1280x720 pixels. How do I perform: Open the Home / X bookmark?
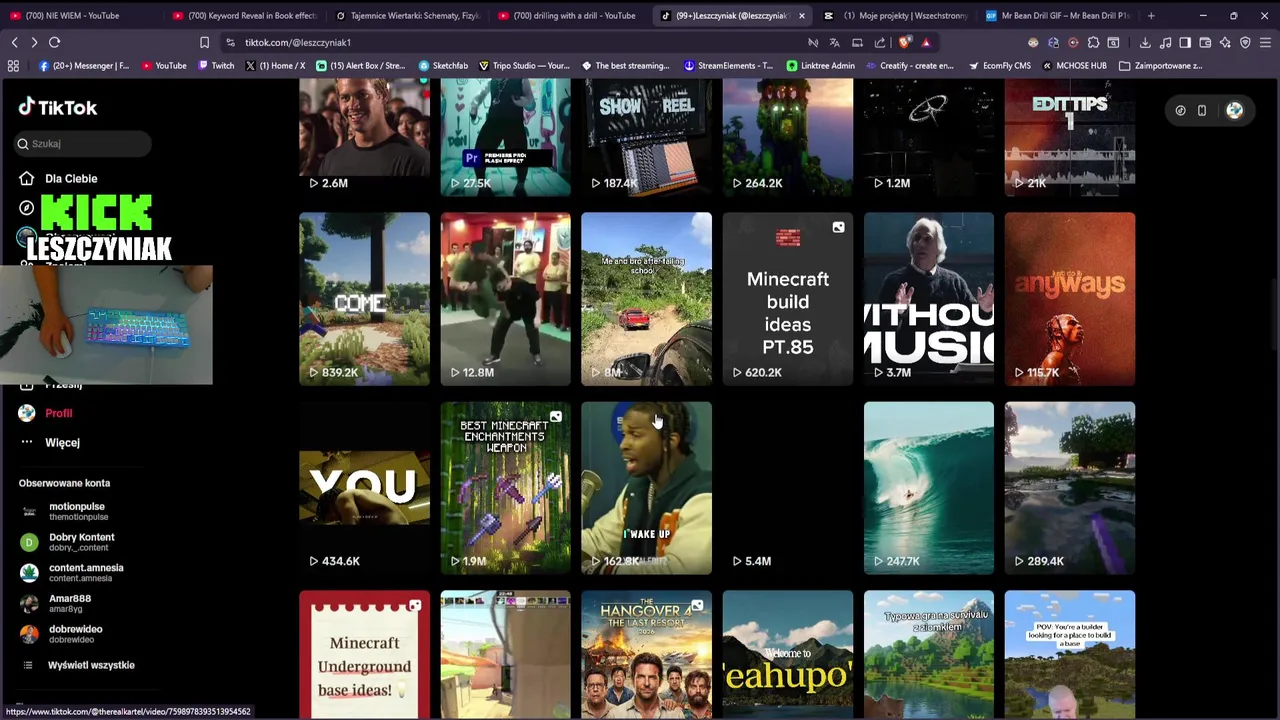[275, 65]
